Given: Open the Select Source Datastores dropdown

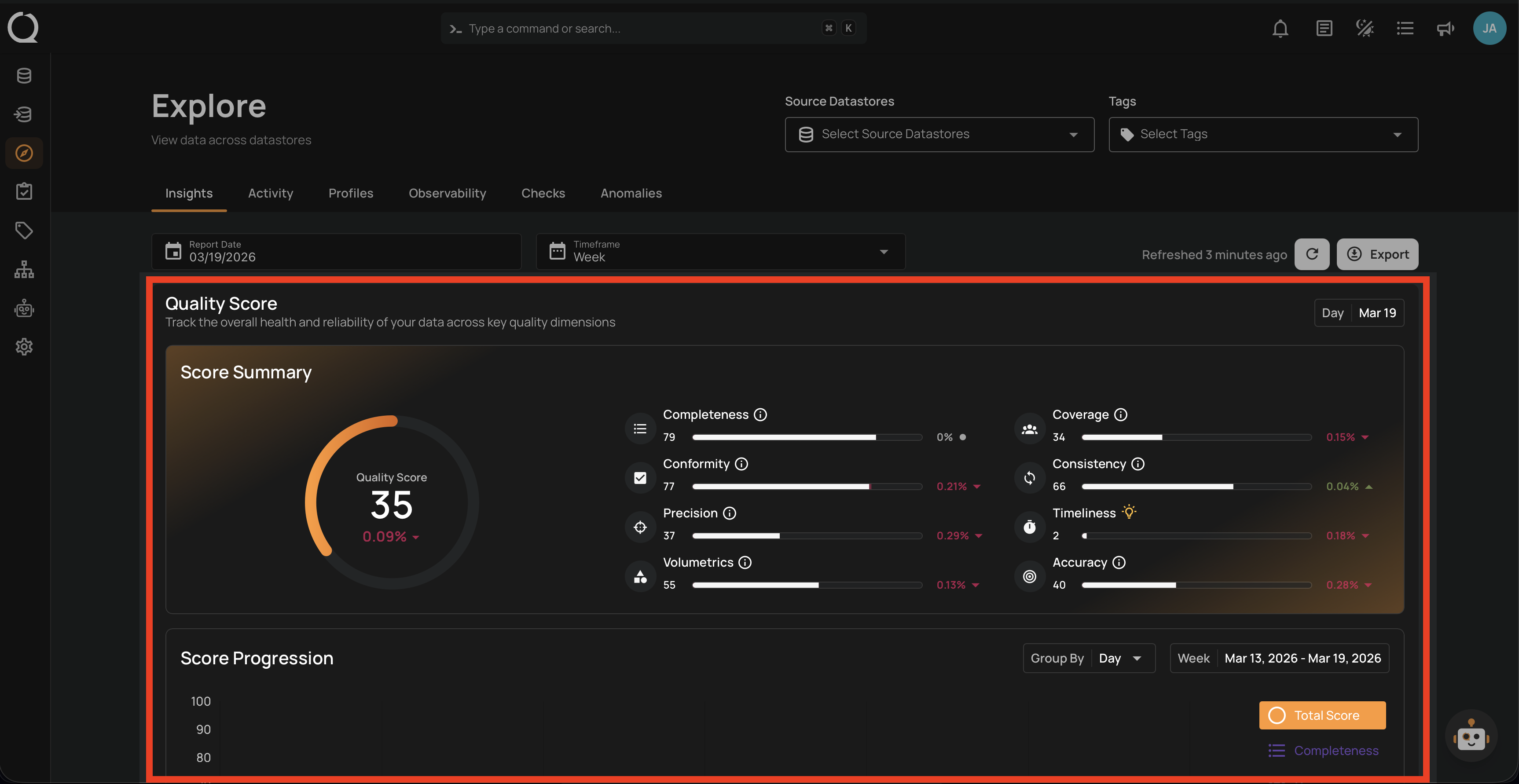Looking at the screenshot, I should [x=939, y=134].
